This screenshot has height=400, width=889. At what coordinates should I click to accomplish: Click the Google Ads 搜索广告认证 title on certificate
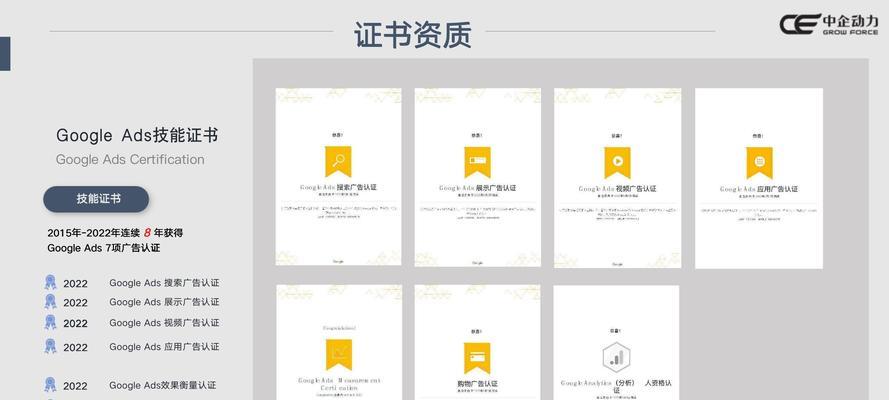coord(338,187)
